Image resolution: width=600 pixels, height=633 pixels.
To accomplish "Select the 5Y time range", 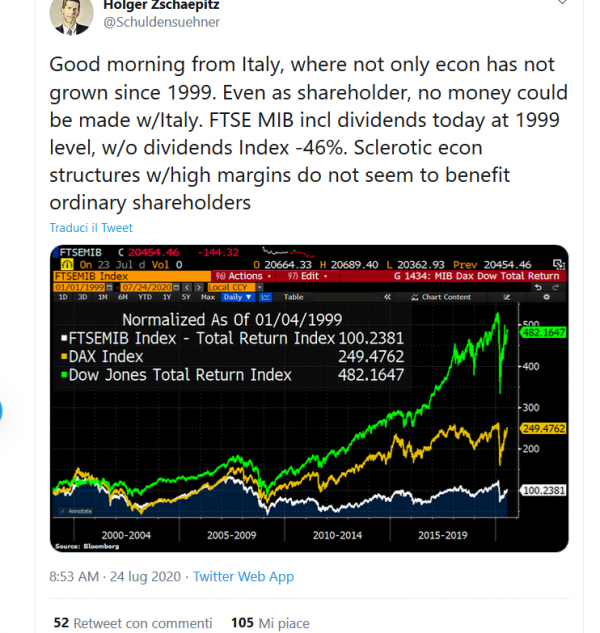I will [x=186, y=297].
